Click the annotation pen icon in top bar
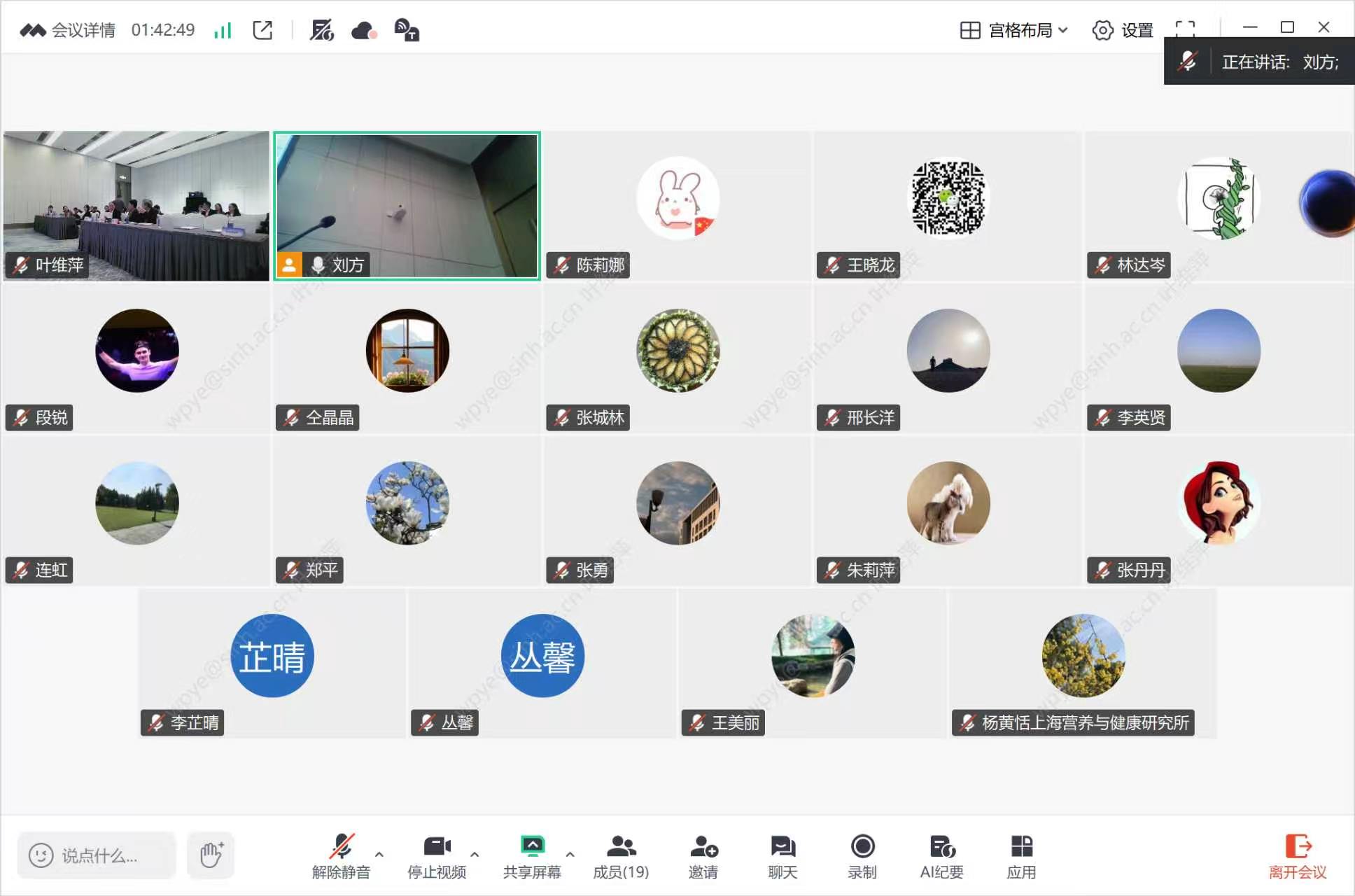 [321, 30]
